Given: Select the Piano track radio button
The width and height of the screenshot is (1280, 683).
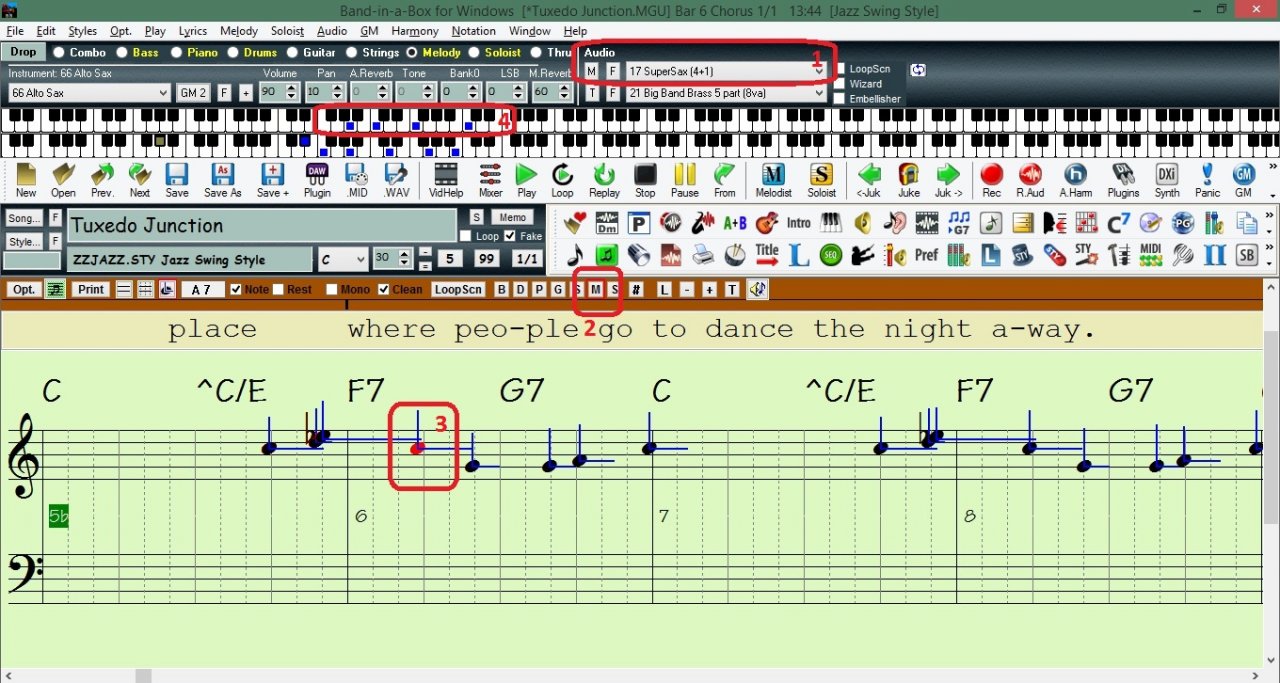Looking at the screenshot, I should (176, 53).
